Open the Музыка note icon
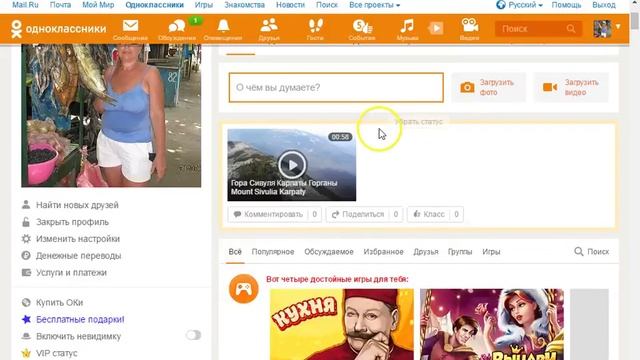 point(407,26)
